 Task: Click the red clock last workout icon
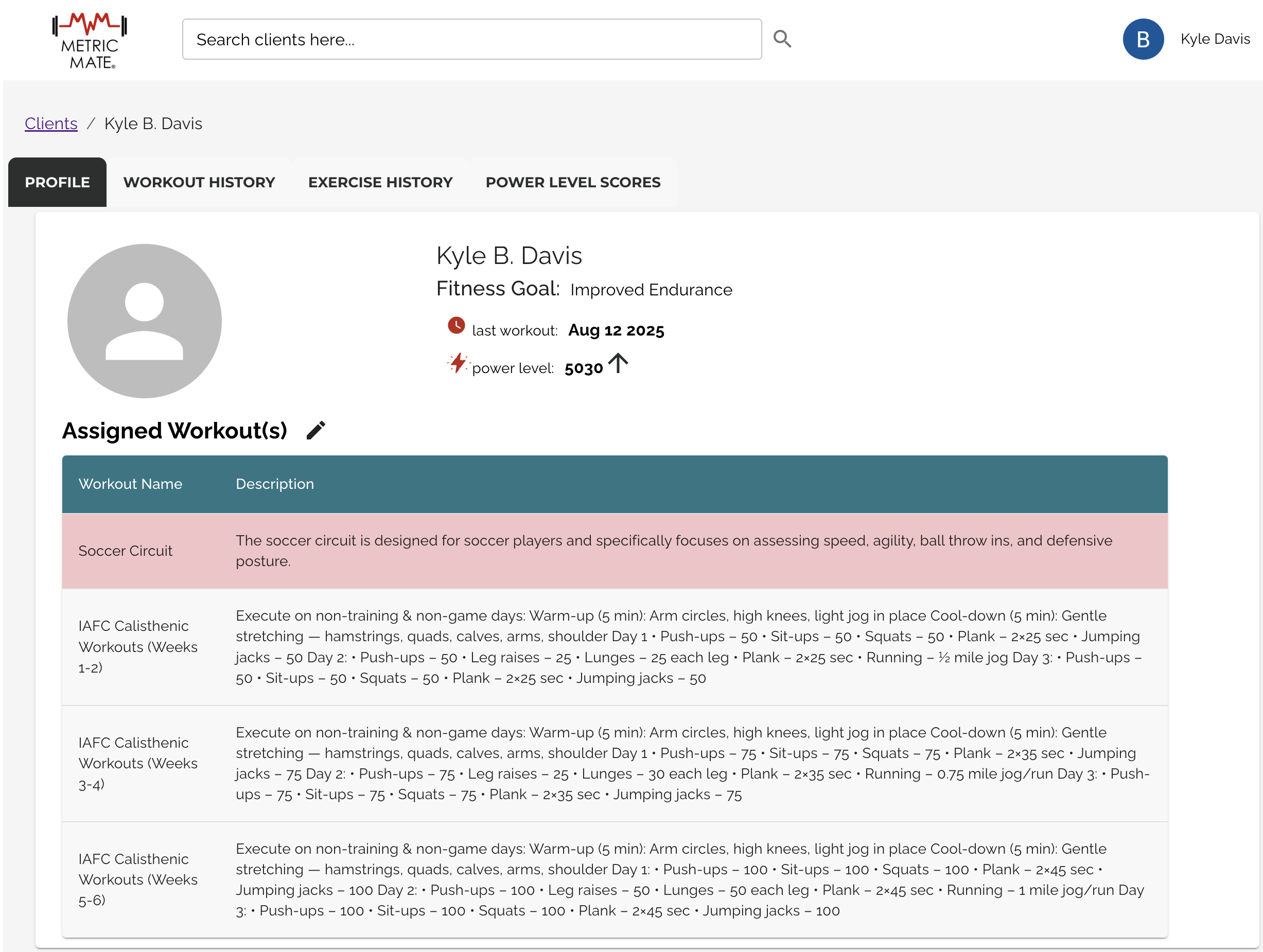click(455, 326)
